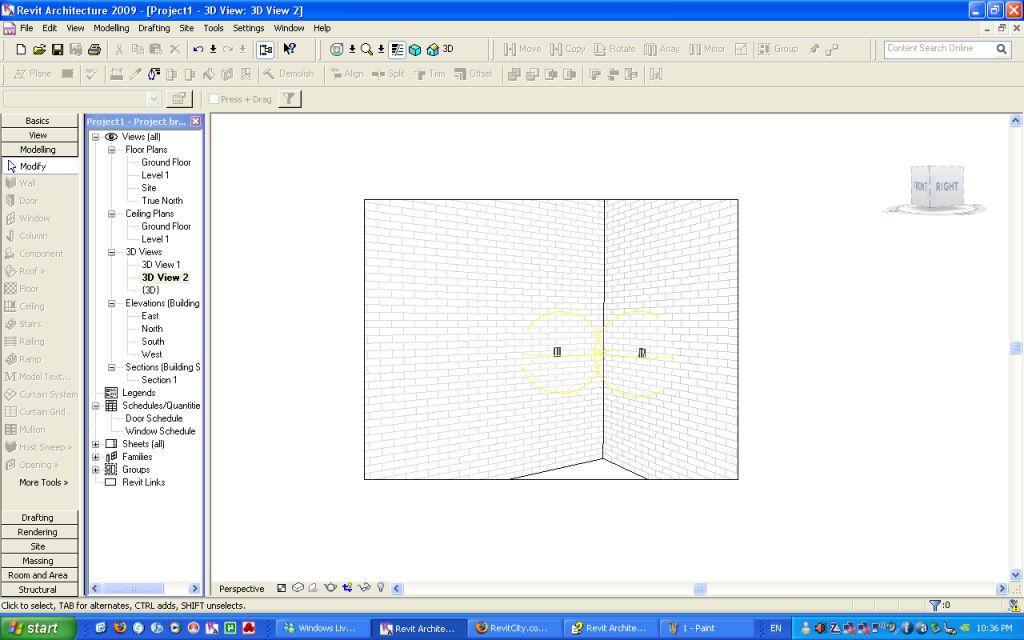Open the Modelling menu
Image resolution: width=1024 pixels, height=640 pixels.
tap(111, 28)
